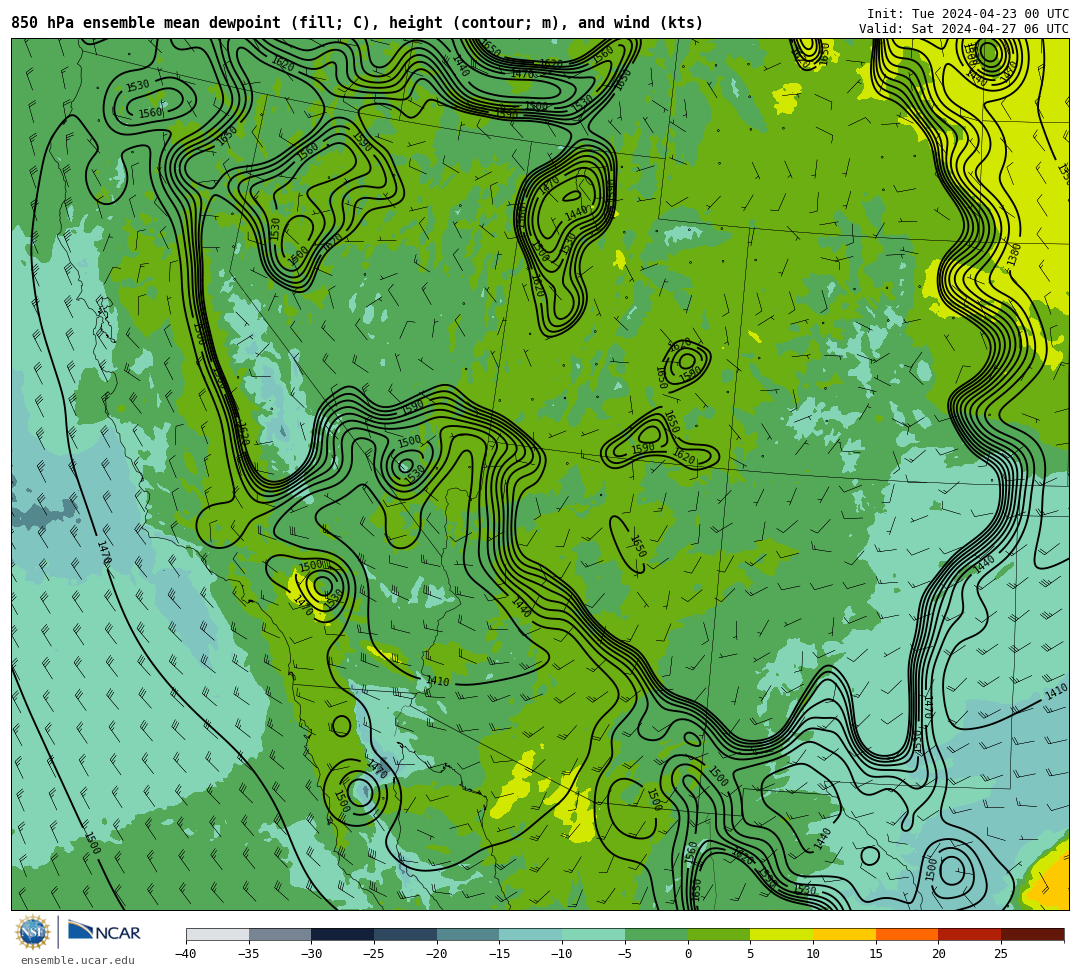Screen dimensions: 1080x973
Task: Click the NCAR logo
Action: click(x=104, y=932)
